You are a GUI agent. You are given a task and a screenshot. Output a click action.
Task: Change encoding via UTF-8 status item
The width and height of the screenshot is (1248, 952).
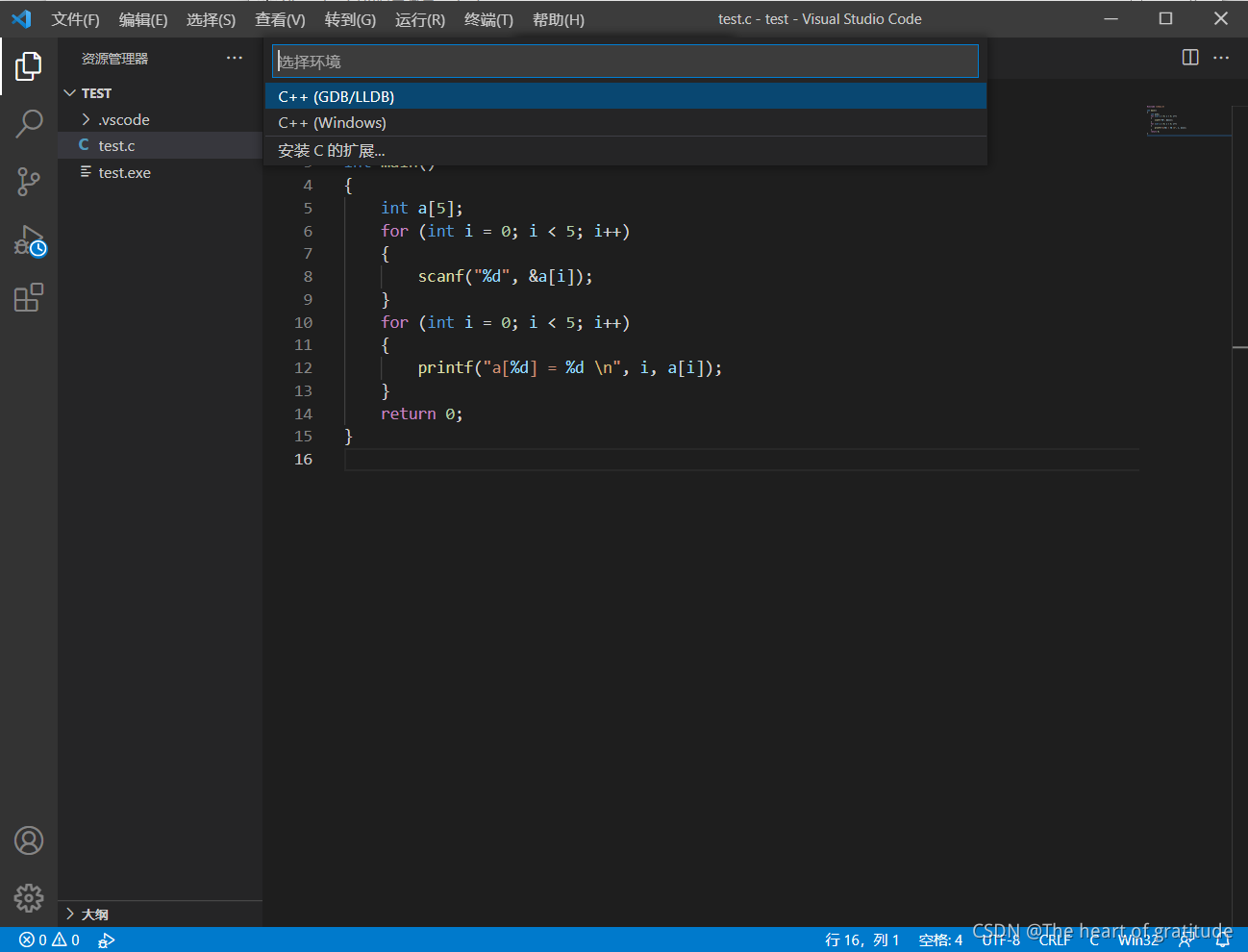coord(1001,939)
